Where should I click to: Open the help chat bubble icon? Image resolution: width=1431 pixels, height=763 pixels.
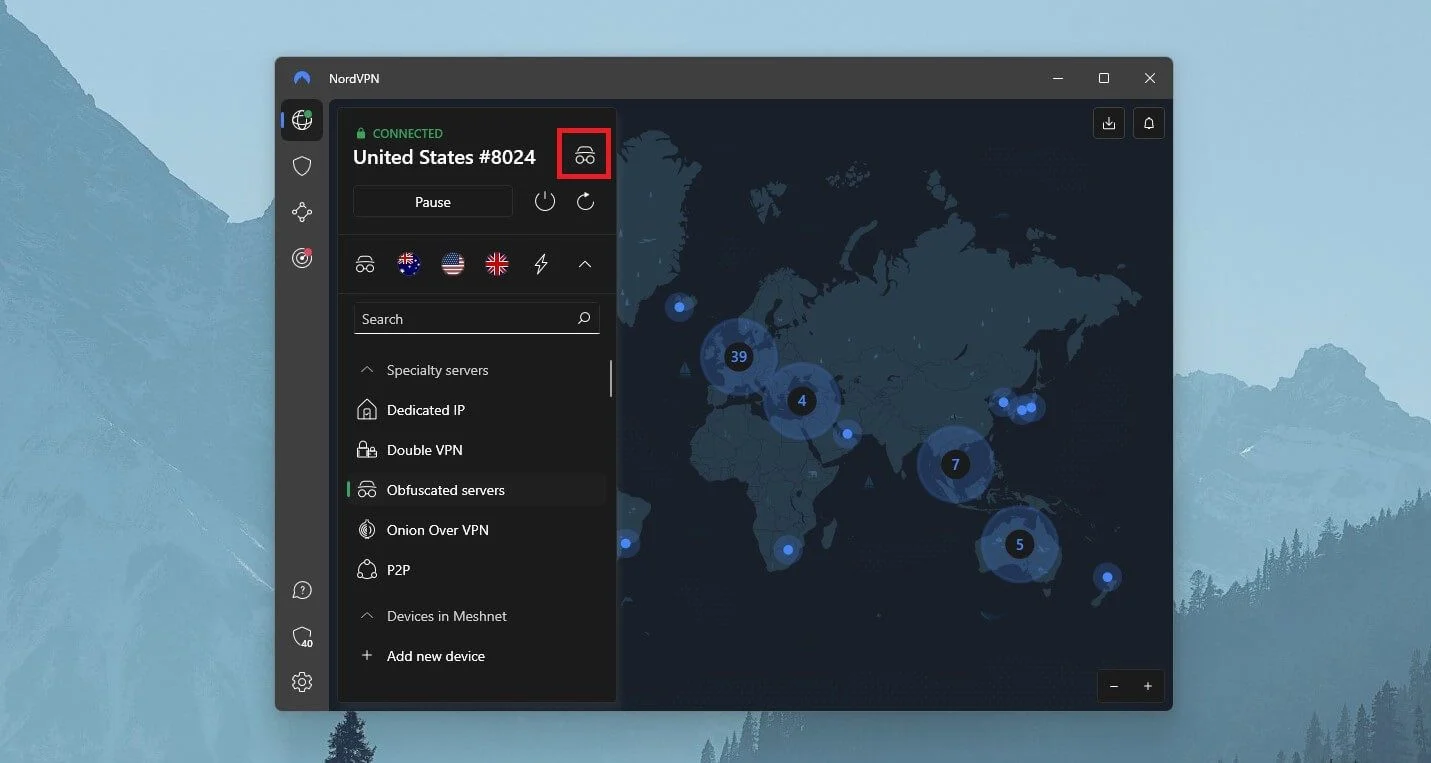click(x=302, y=590)
